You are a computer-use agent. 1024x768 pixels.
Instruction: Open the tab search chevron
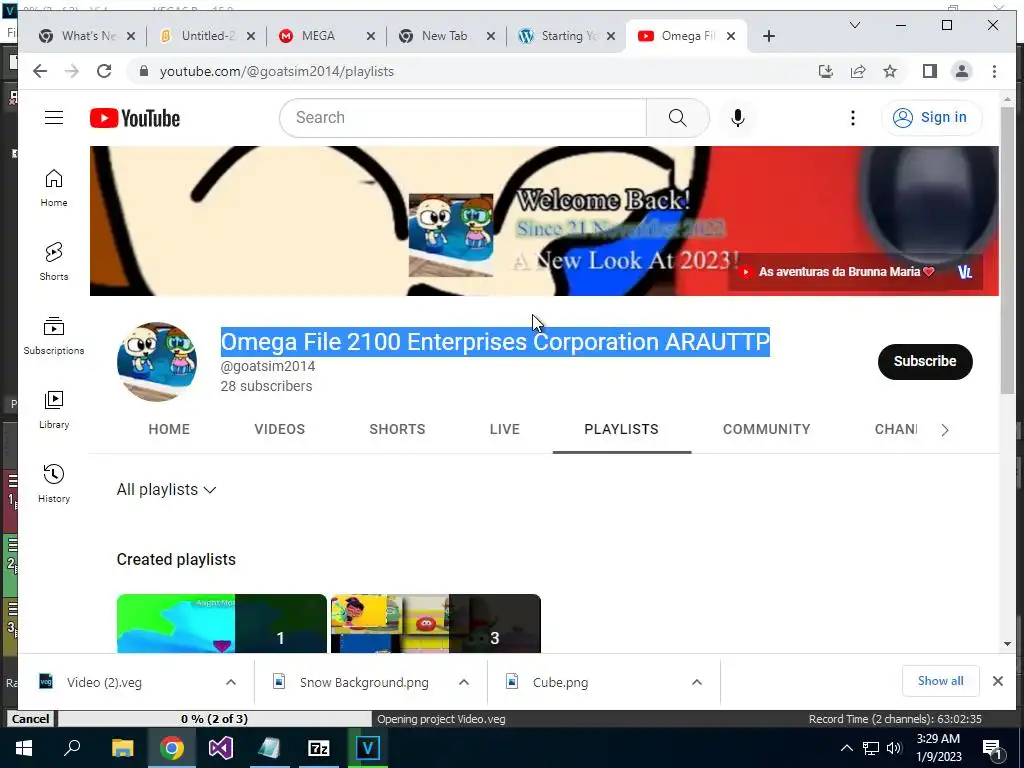click(854, 25)
